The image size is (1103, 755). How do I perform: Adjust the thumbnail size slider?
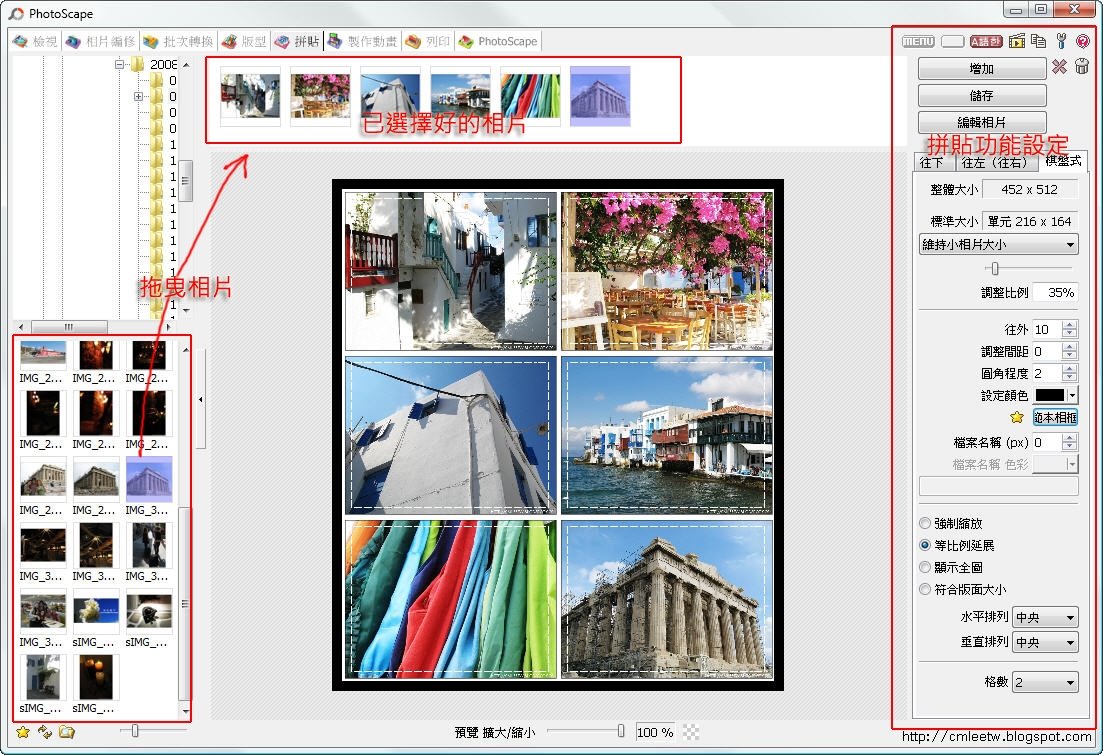135,731
